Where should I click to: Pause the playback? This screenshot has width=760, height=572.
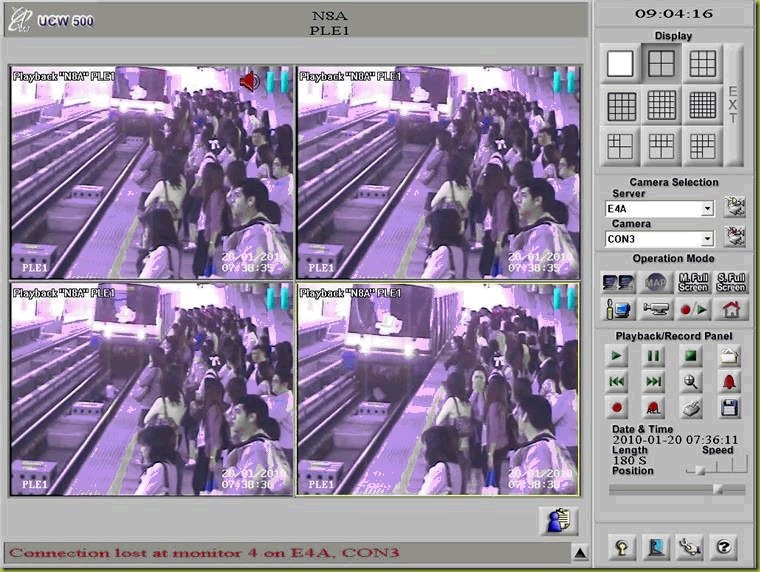[653, 356]
